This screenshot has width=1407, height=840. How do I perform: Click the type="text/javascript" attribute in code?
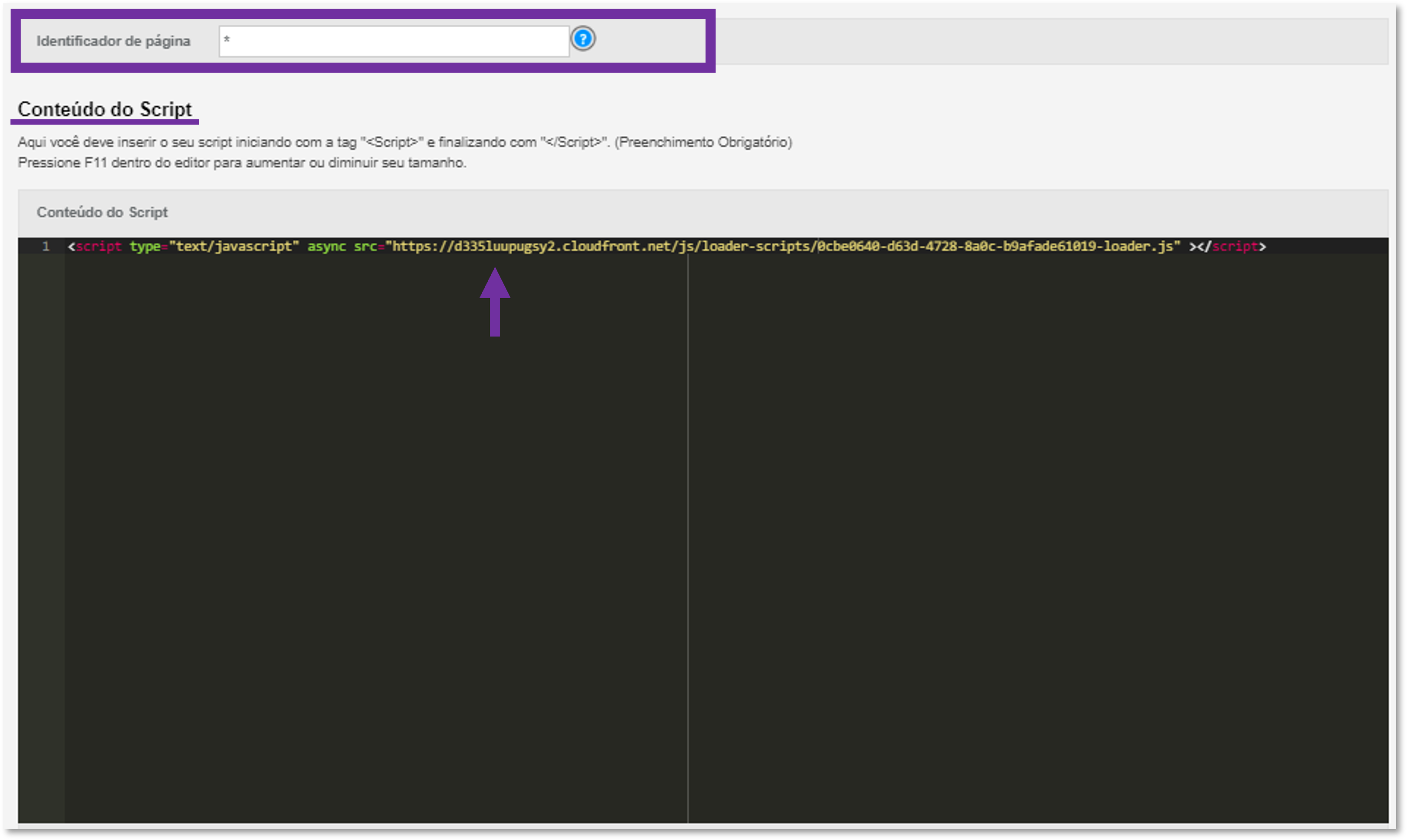[x=214, y=246]
